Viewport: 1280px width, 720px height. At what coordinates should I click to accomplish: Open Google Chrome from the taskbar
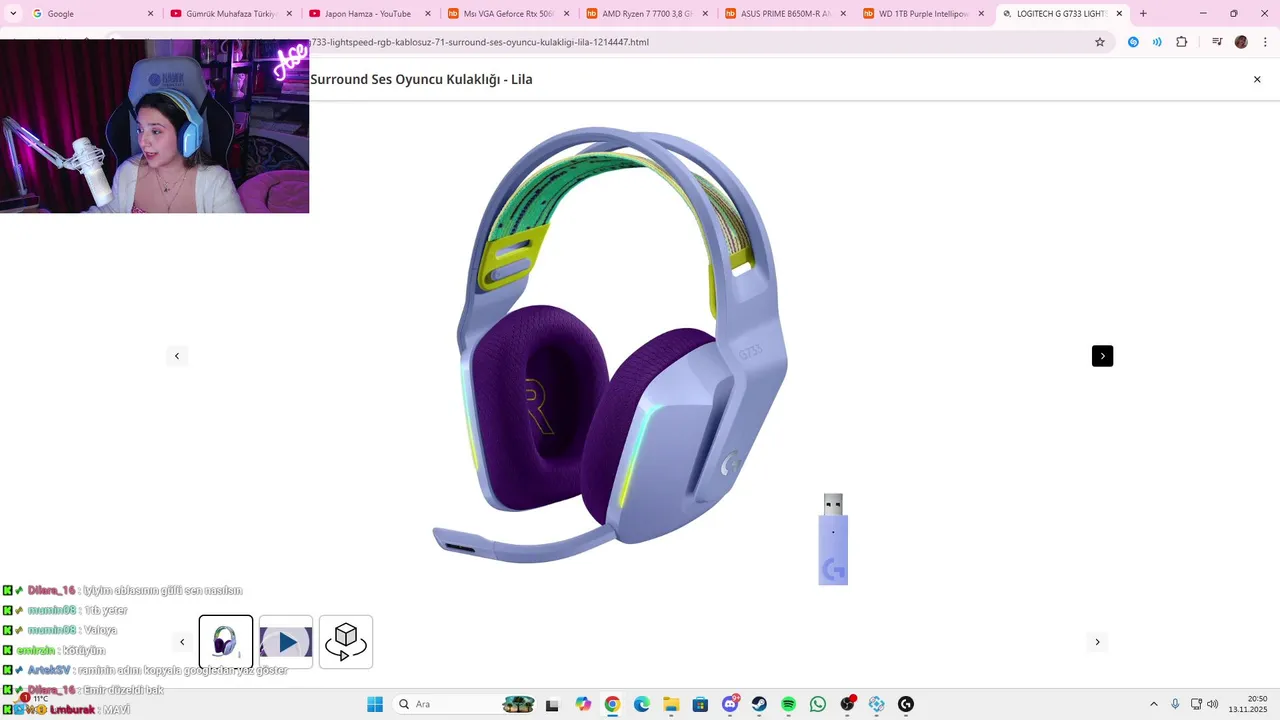pos(612,704)
